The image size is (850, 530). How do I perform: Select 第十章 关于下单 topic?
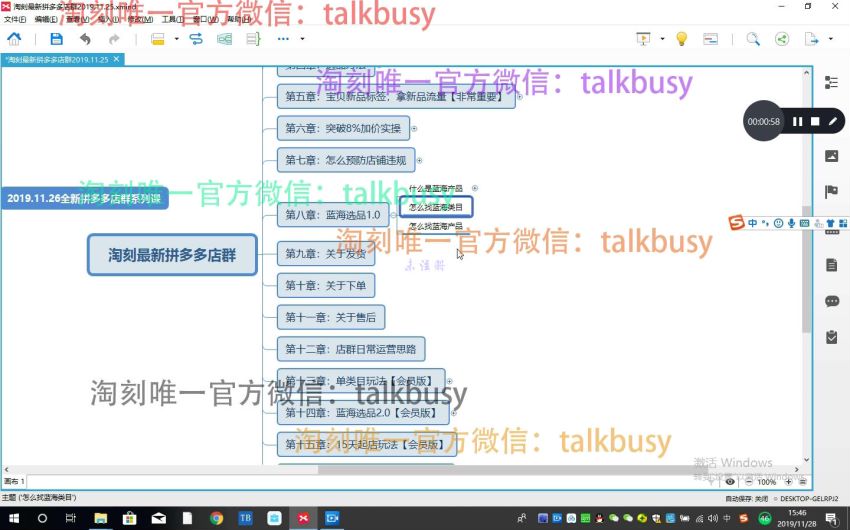(x=326, y=286)
